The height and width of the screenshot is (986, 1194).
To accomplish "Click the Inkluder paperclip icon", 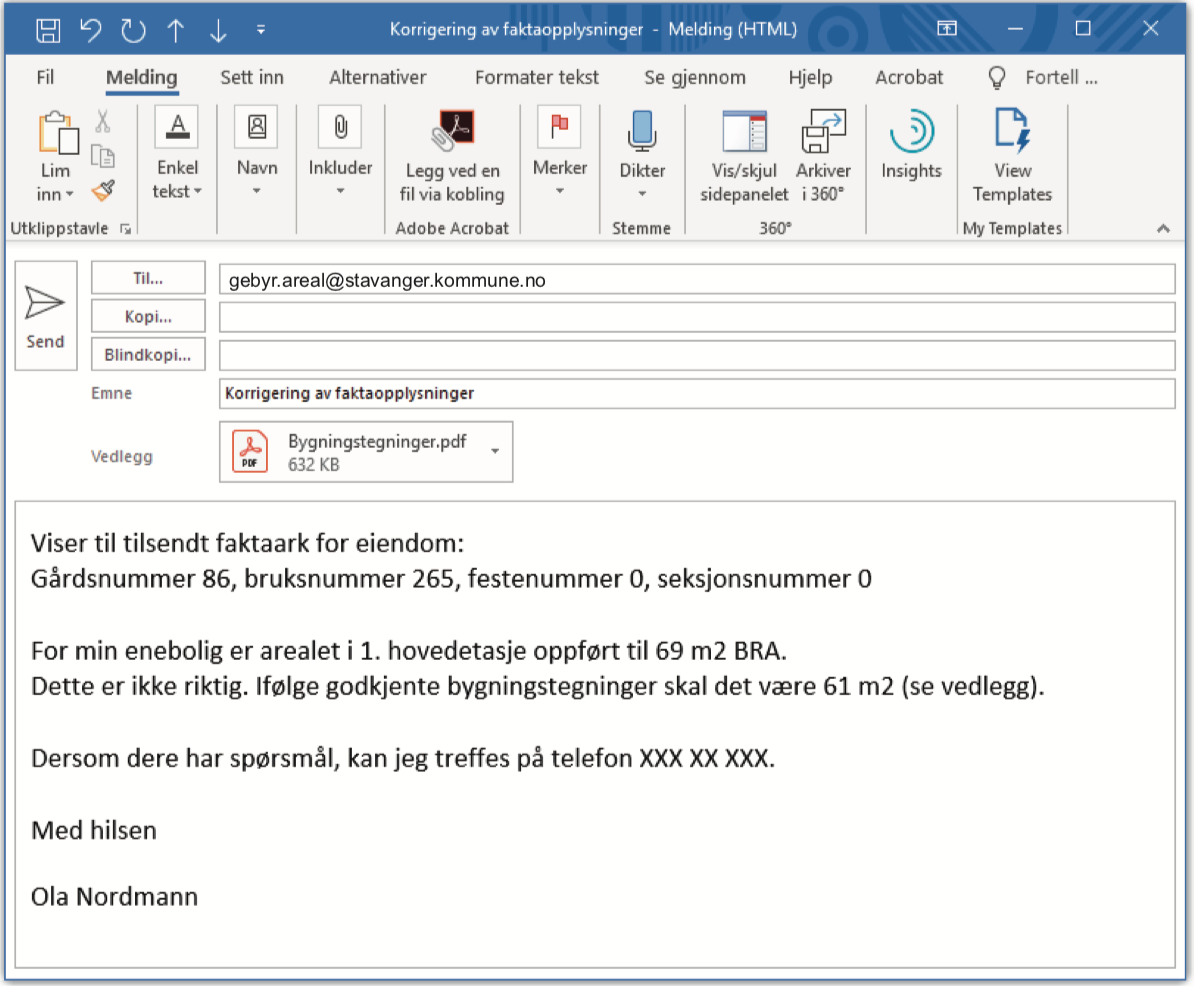I will click(x=339, y=128).
